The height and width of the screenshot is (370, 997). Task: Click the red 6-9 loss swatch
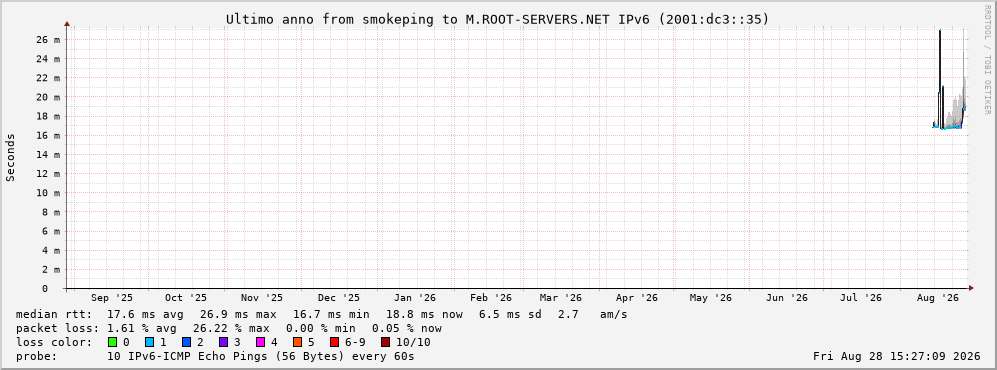[x=334, y=342]
